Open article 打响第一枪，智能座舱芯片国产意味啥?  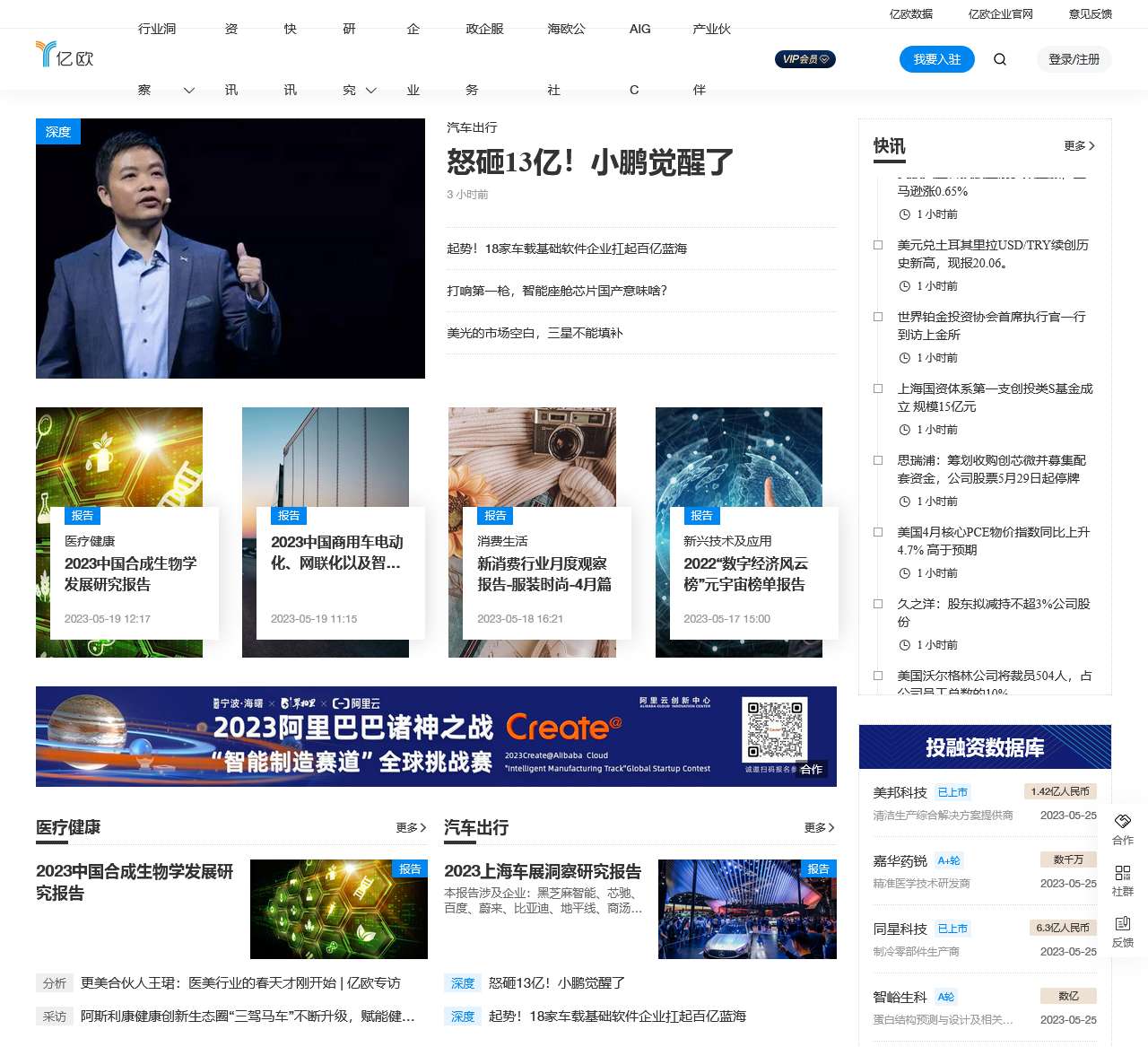pos(557,291)
